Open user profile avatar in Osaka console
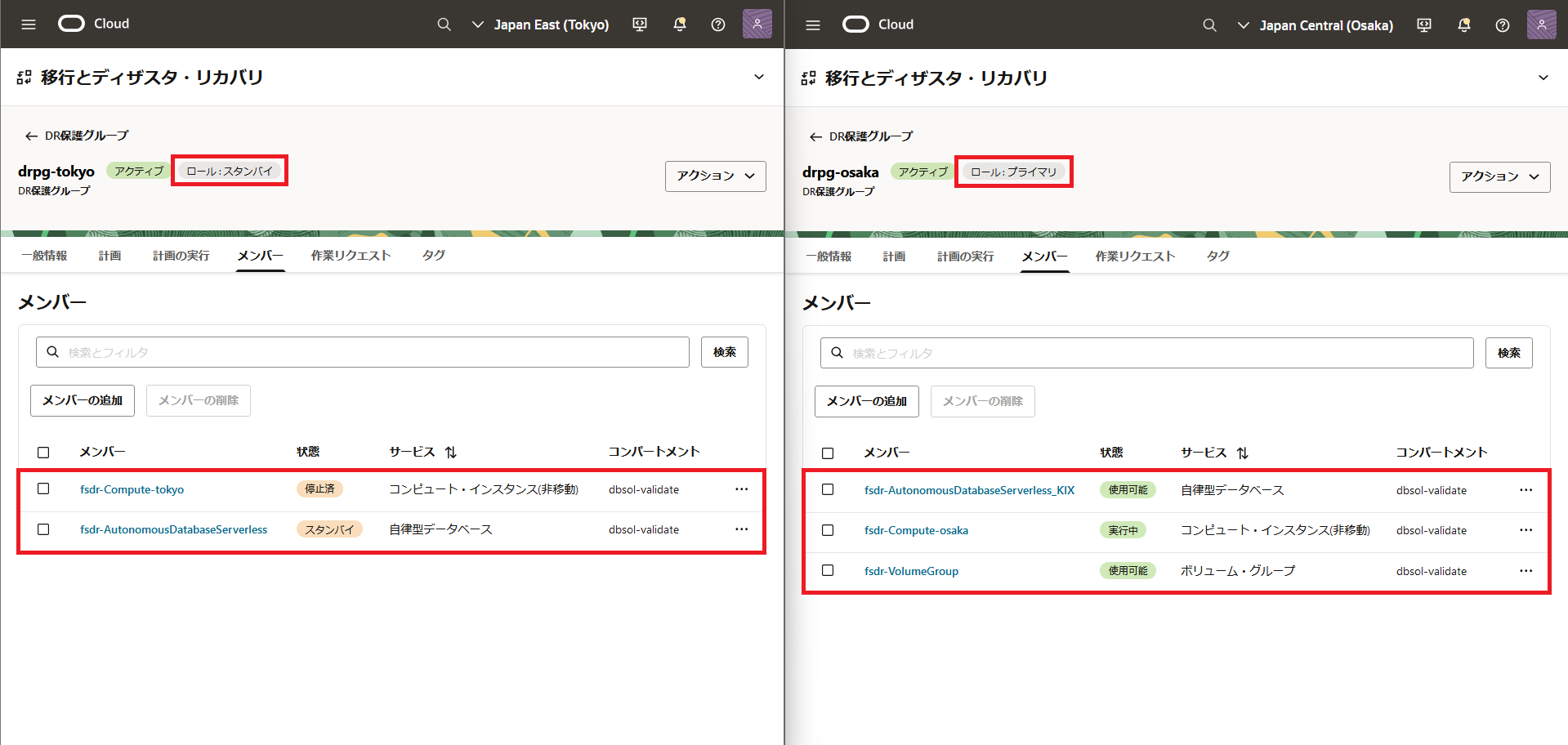Viewport: 1568px width, 745px height. pyautogui.click(x=1541, y=25)
